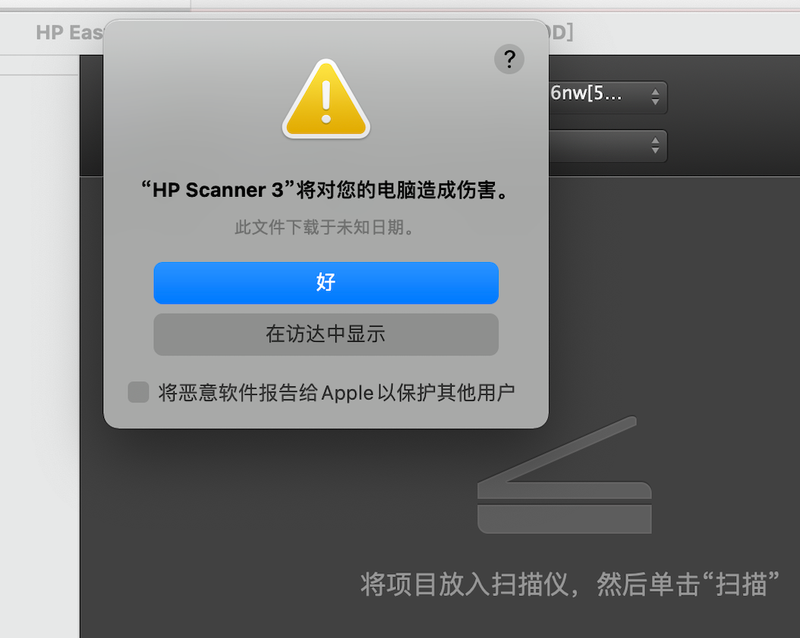800x638 pixels.
Task: Click the 将恶意软件报告给 Apple 以保护其他用户 label
Action: point(336,392)
